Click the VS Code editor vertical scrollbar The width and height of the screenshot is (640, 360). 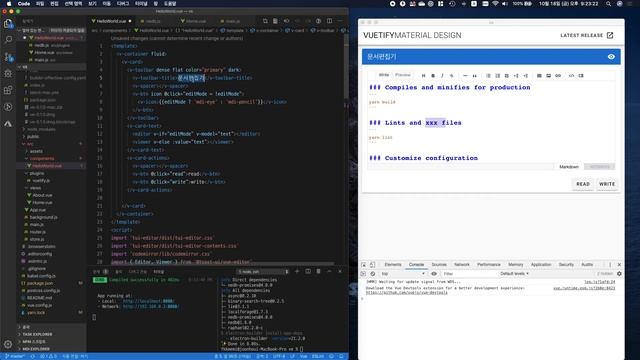coord(346,65)
